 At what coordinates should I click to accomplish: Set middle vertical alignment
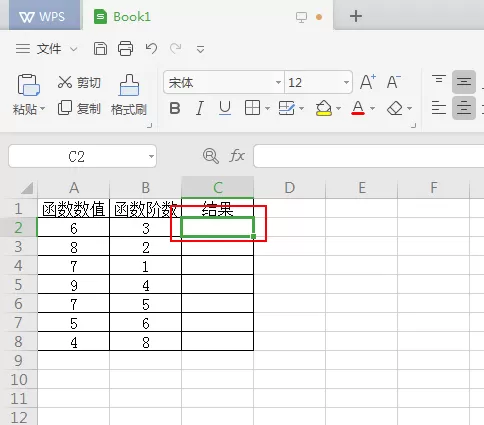point(464,82)
